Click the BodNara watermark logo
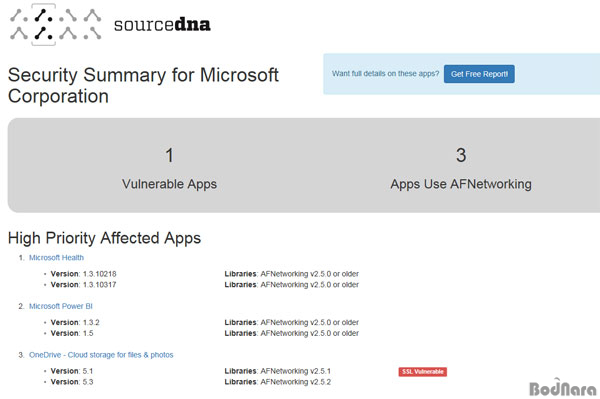 pos(563,387)
